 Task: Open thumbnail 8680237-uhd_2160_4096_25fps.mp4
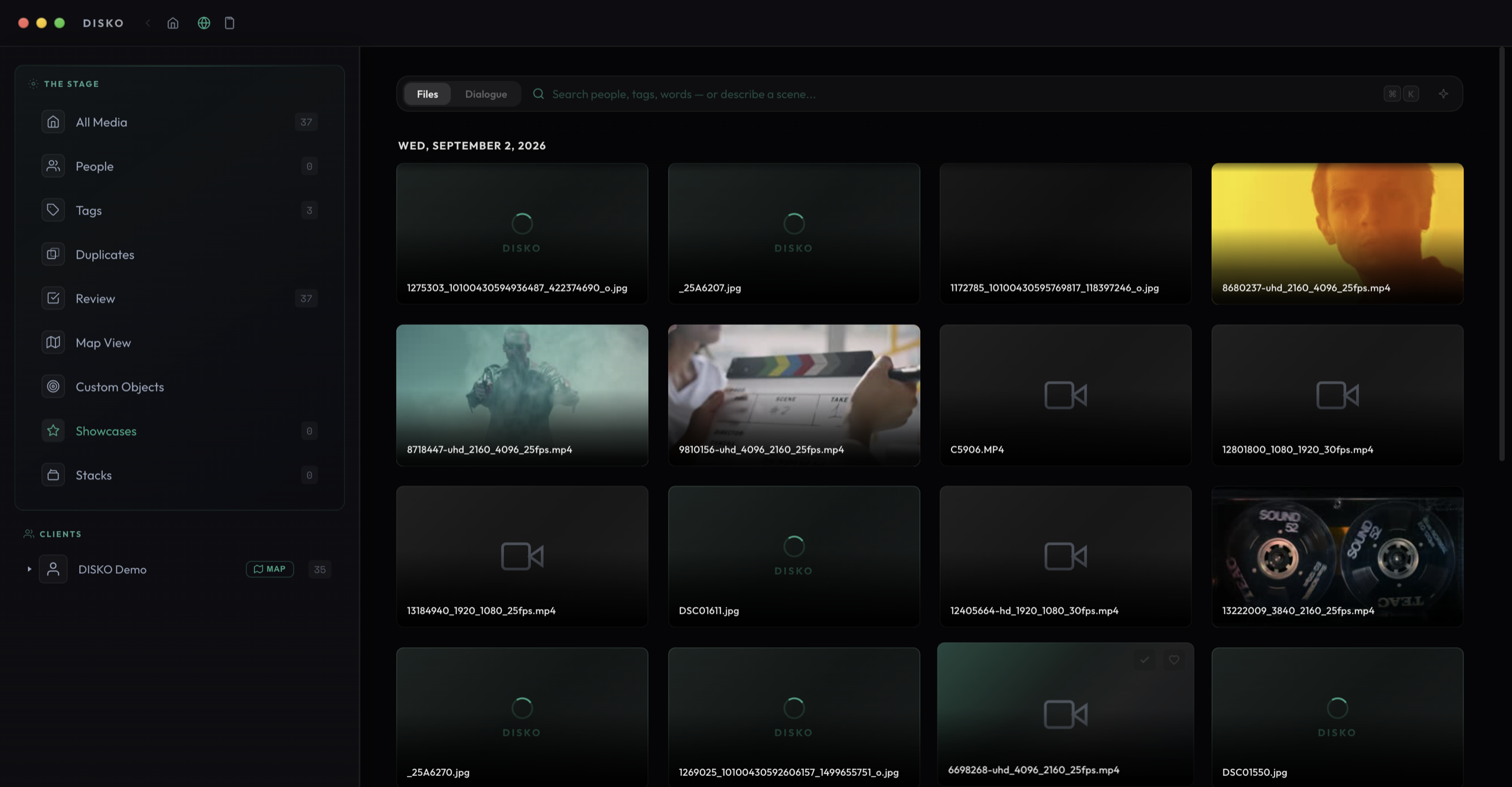coord(1337,234)
